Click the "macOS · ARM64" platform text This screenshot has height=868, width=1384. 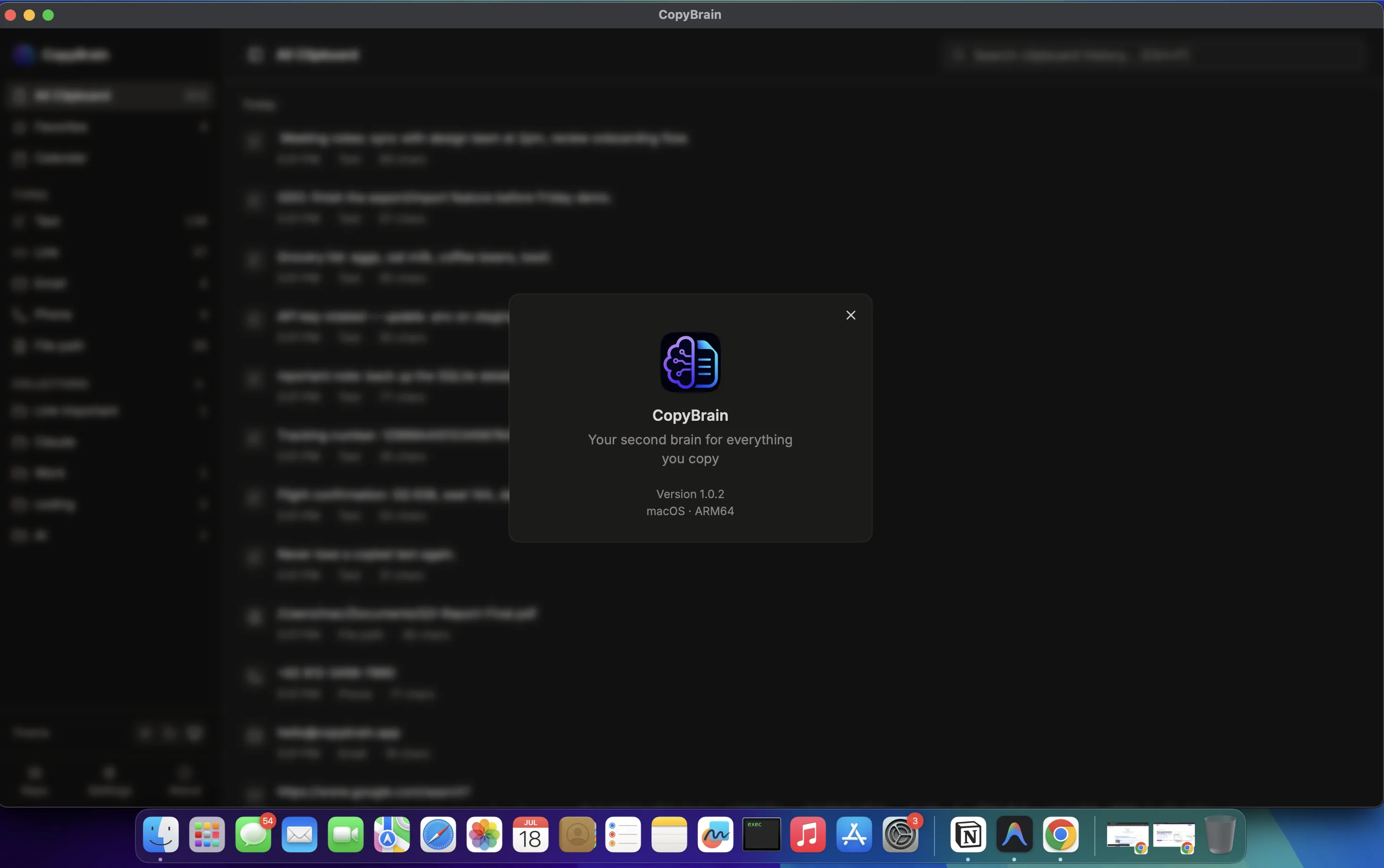click(690, 511)
